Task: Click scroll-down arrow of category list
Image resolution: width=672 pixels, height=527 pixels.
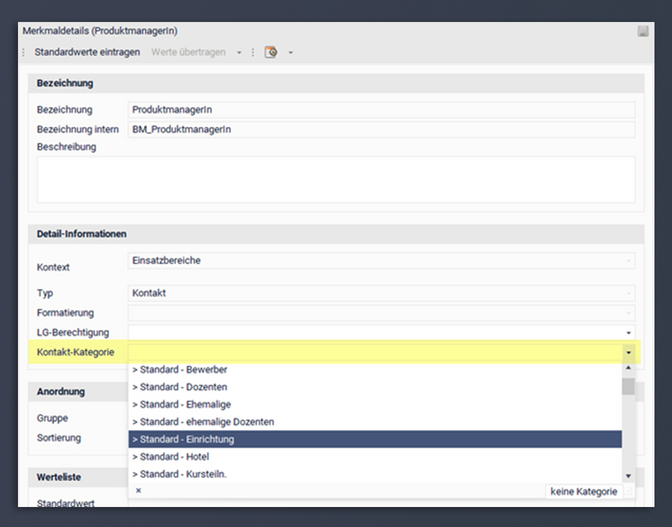Action: coord(628,476)
